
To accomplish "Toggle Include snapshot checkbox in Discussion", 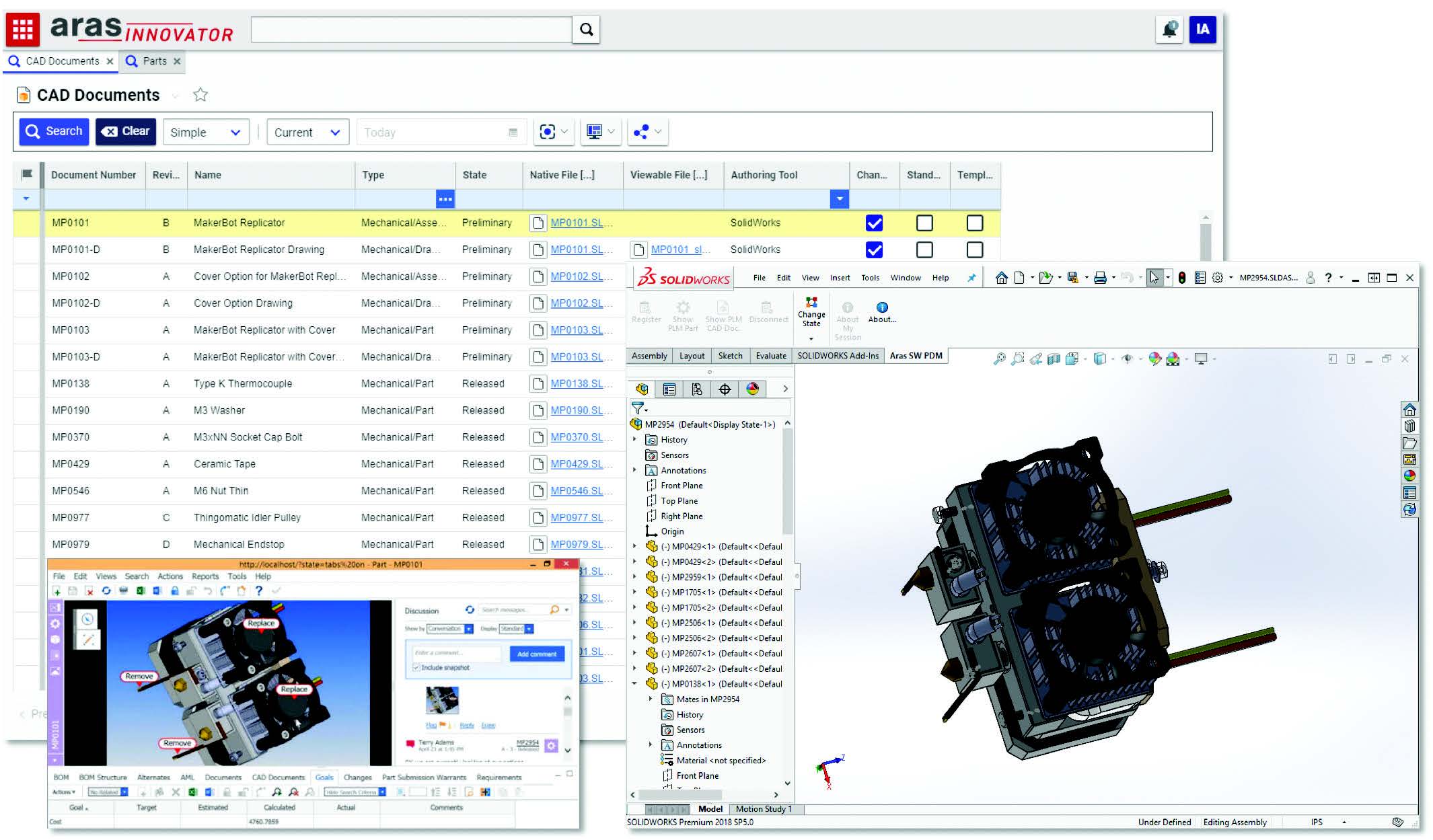I will click(416, 668).
